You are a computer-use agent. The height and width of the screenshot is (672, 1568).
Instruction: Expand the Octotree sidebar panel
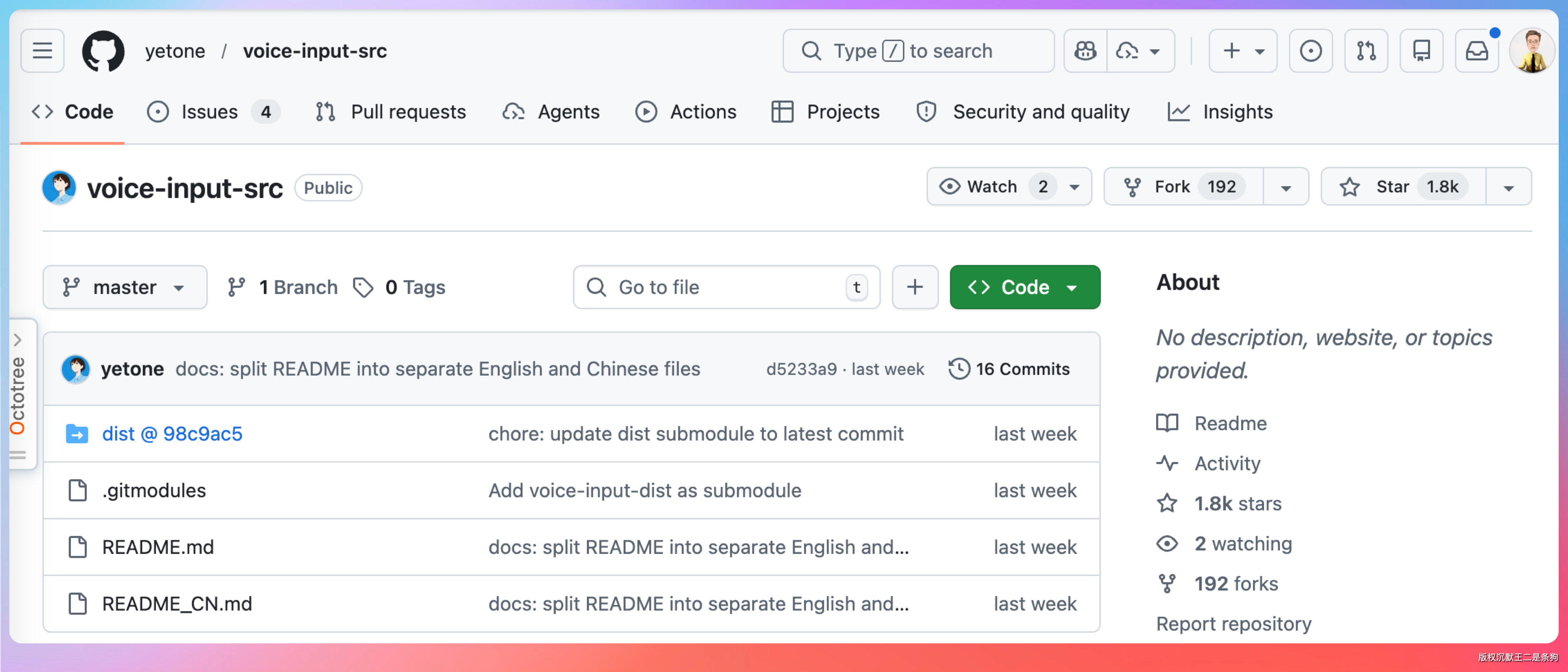click(18, 339)
